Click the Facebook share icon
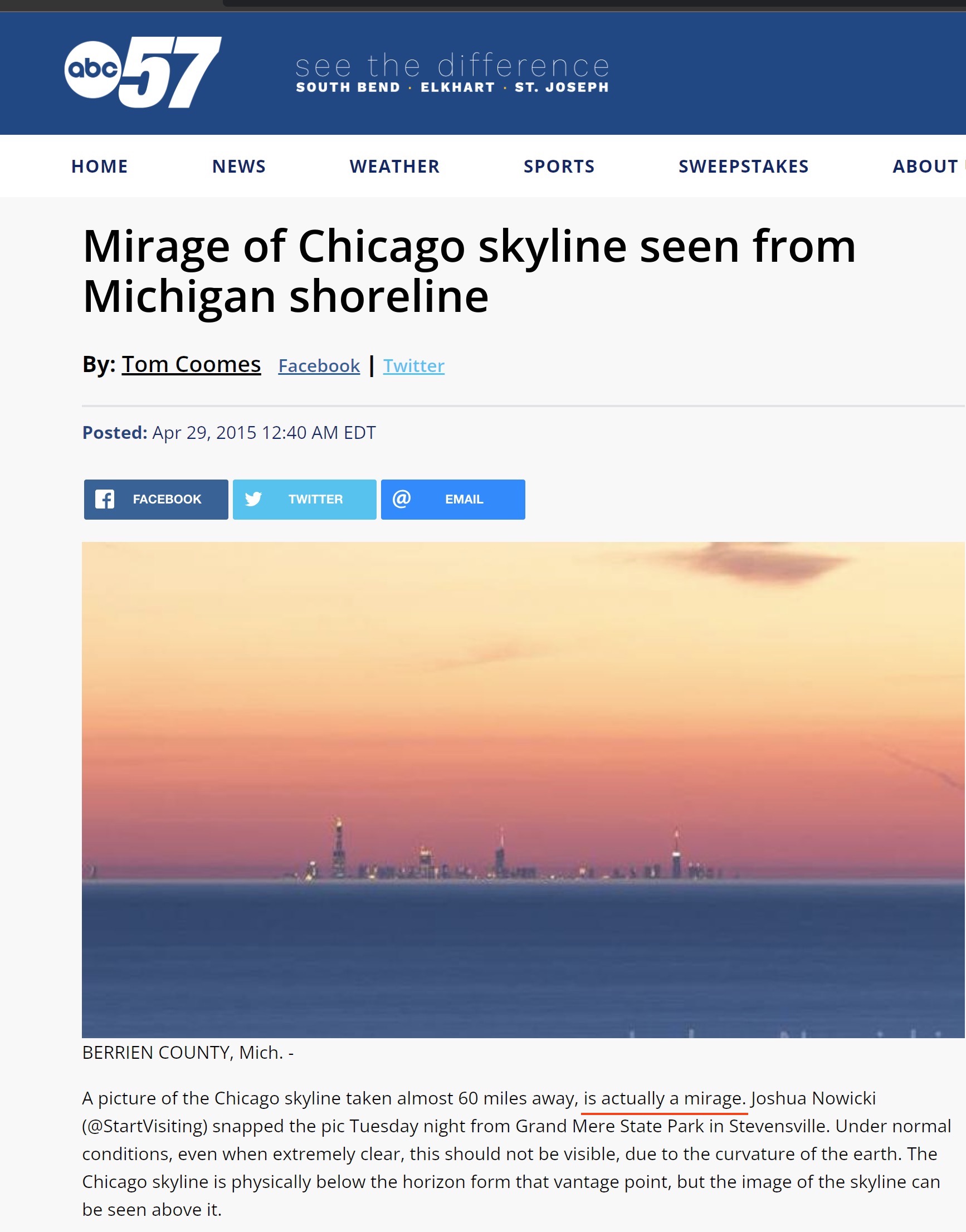 coord(105,499)
